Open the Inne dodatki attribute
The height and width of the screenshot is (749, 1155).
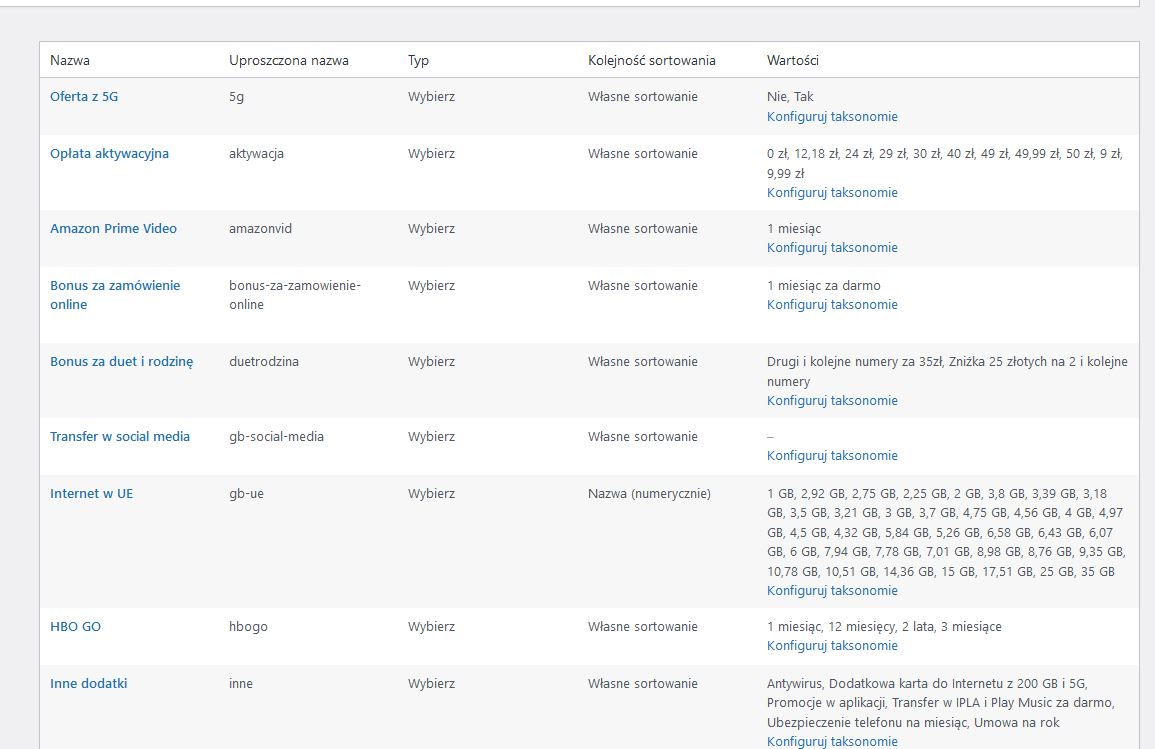pos(88,683)
